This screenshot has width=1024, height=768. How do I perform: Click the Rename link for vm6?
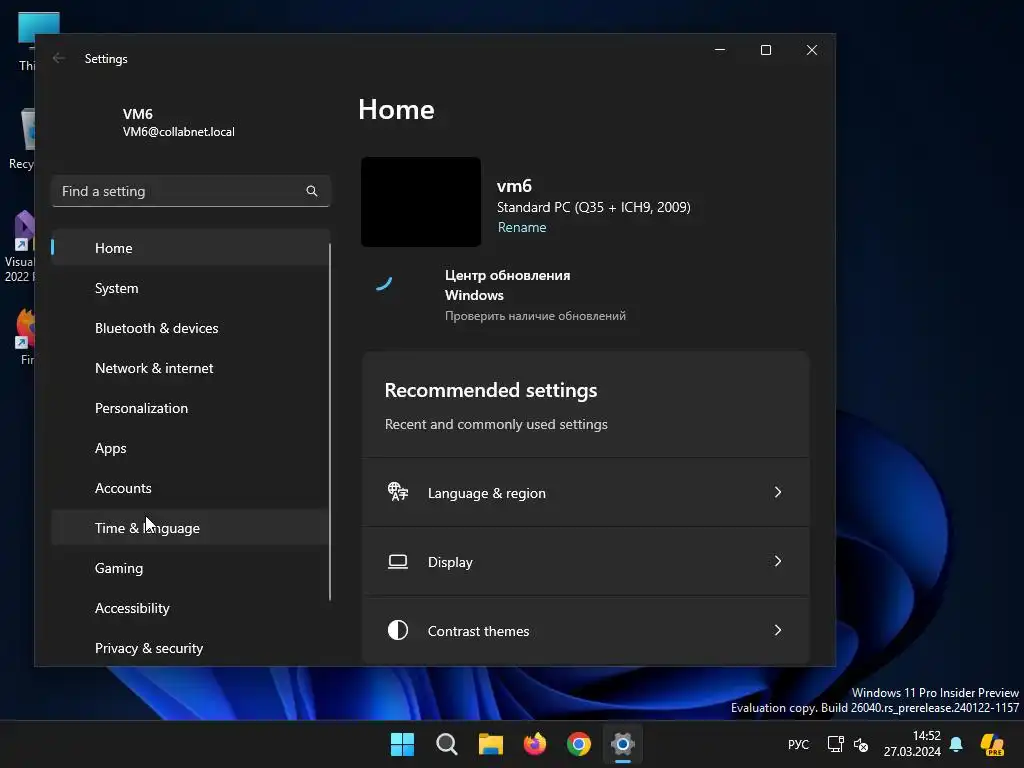(x=522, y=227)
